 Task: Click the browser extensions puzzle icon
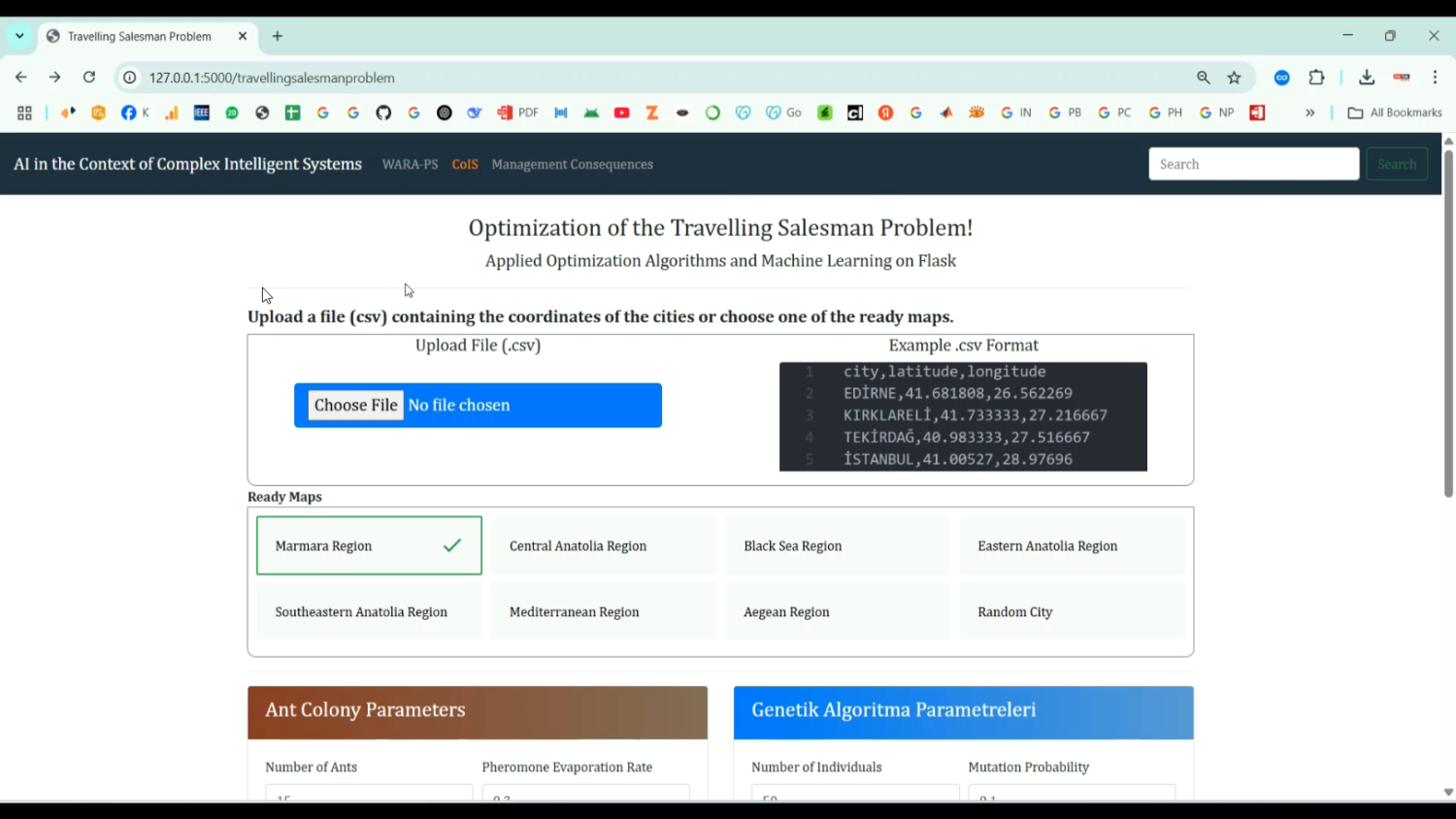pyautogui.click(x=1316, y=78)
